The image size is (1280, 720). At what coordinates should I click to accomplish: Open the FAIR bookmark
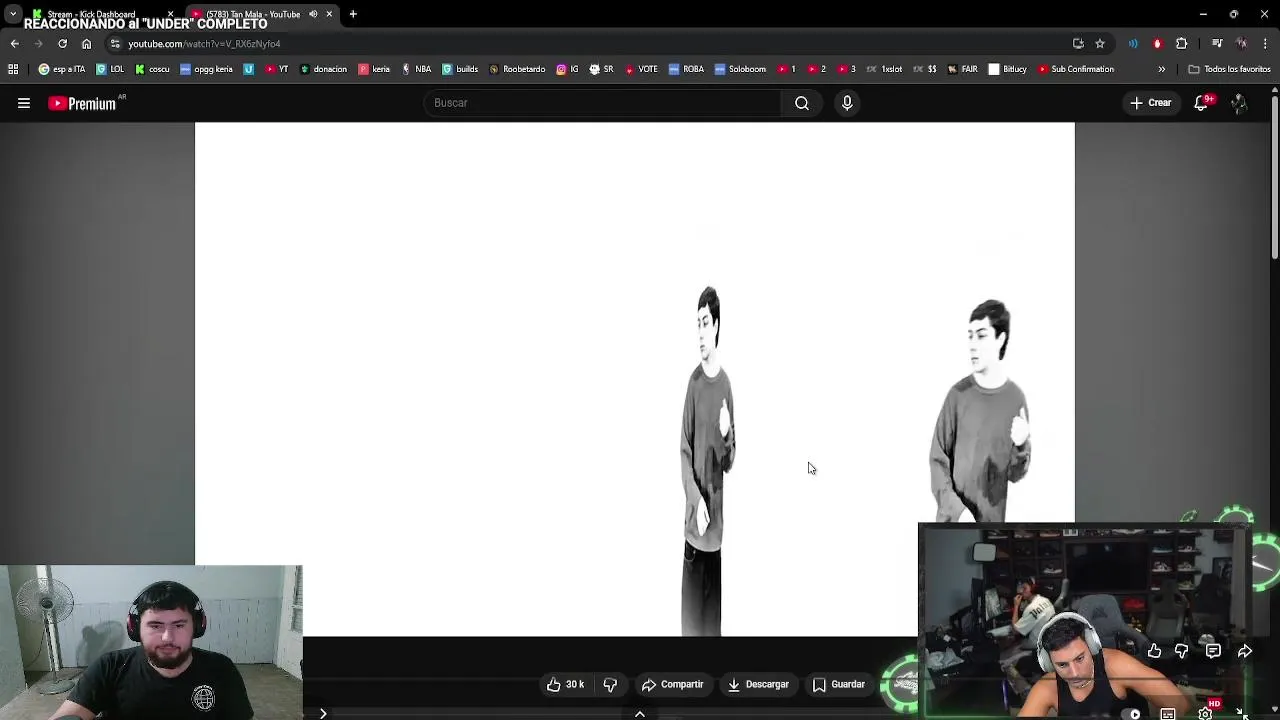point(962,69)
